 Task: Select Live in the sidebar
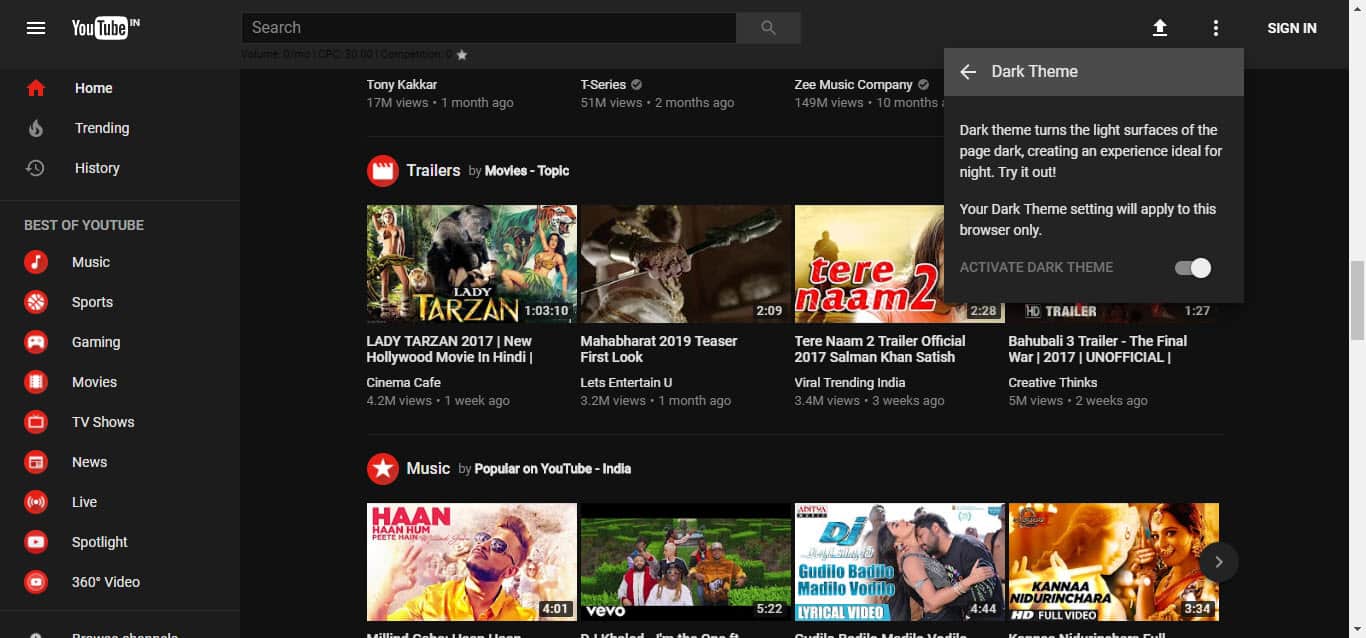[x=120, y=502]
